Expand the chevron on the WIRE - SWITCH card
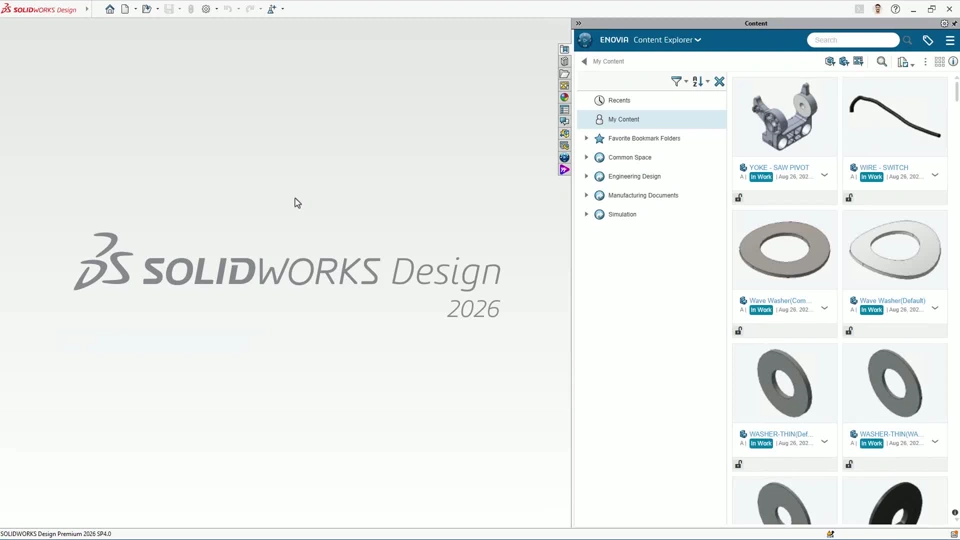 pyautogui.click(x=935, y=175)
